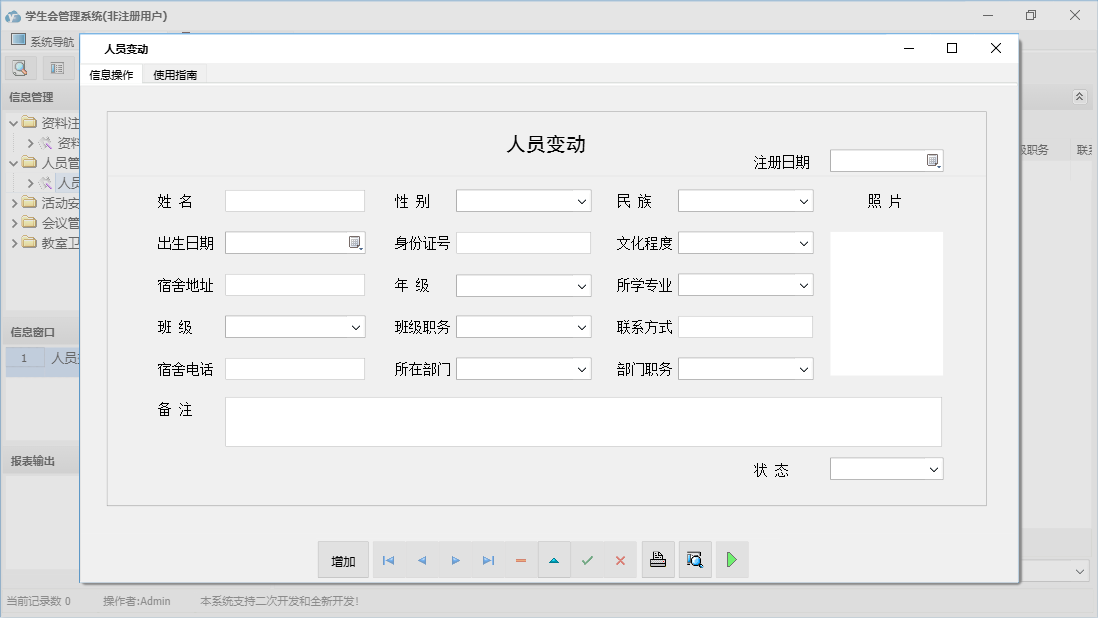Click inside the 姓名 name input field
Viewport: 1098px width, 618px height.
pos(295,201)
